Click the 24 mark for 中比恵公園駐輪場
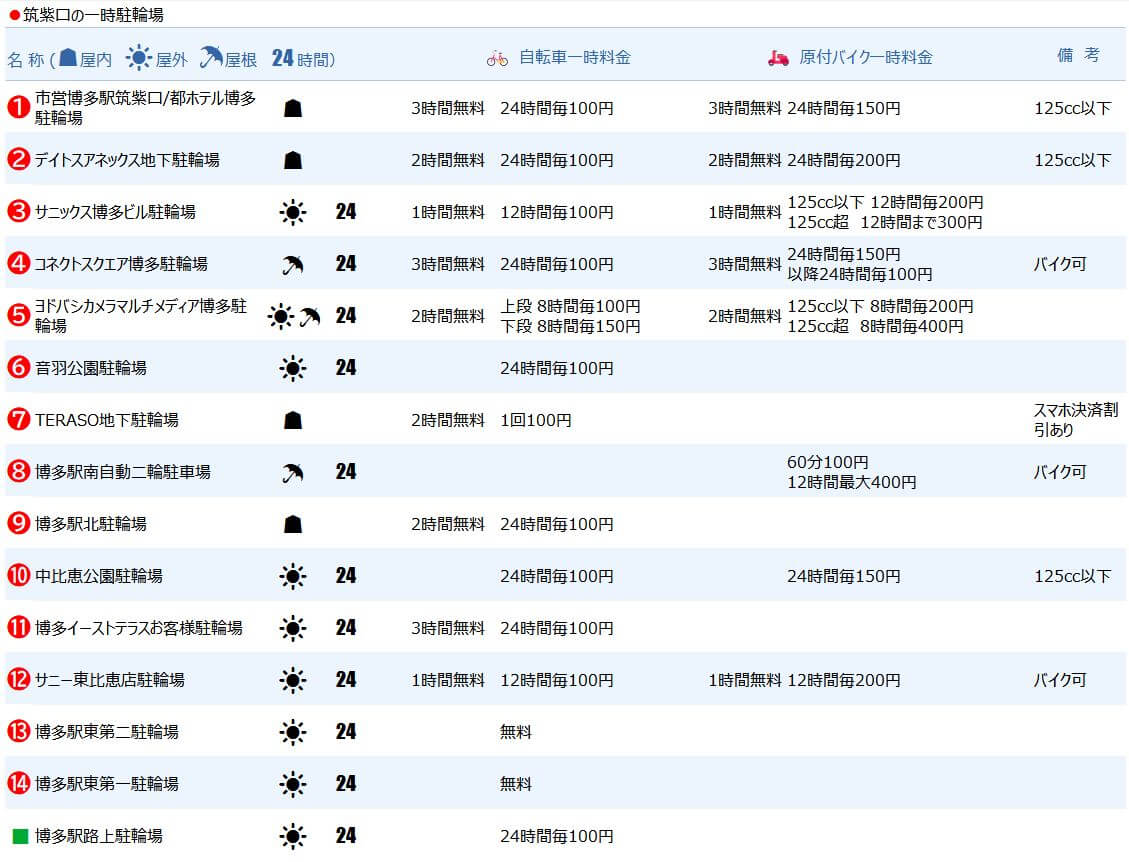 346,575
